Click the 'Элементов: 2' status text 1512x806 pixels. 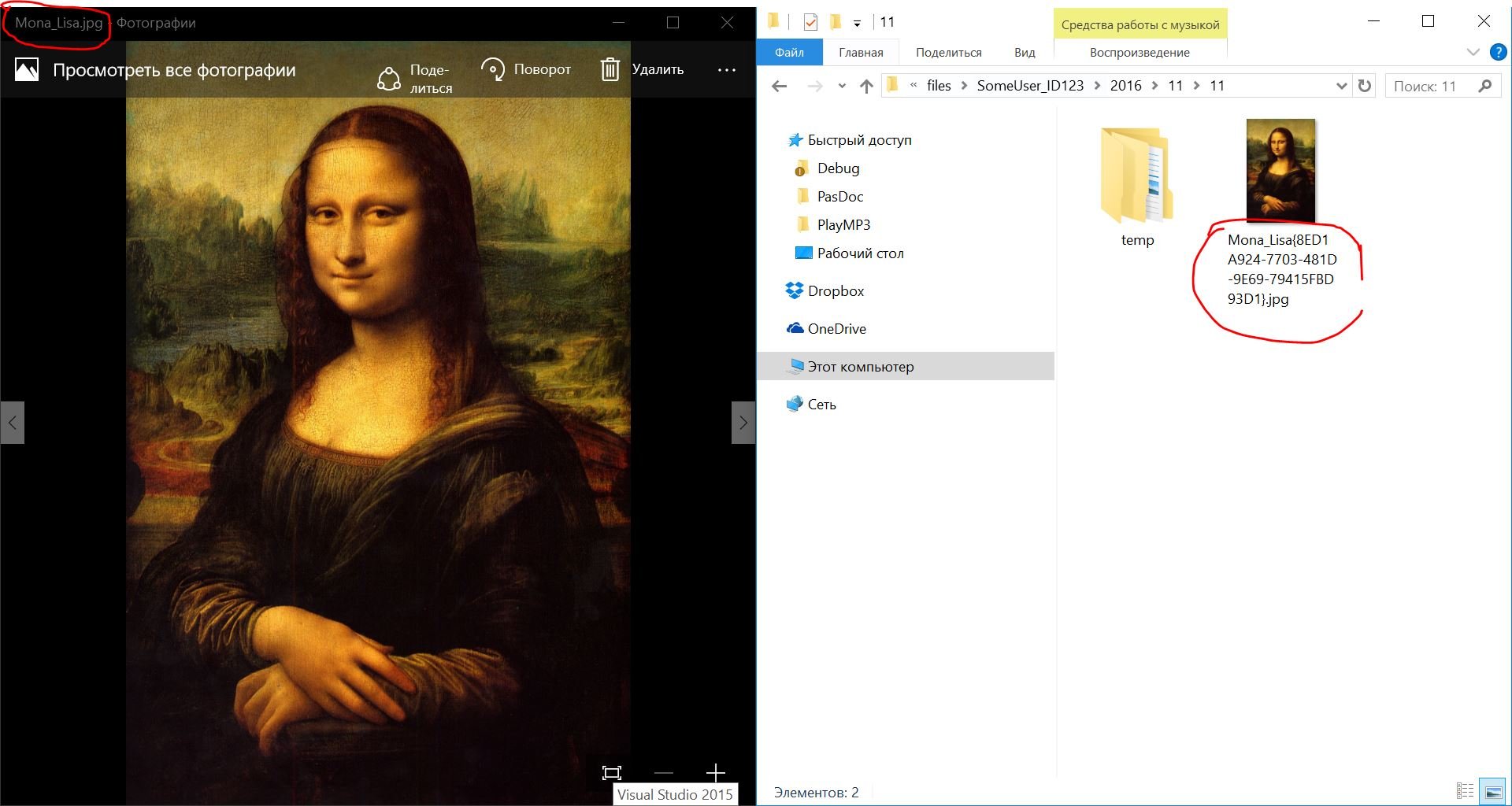[x=816, y=793]
